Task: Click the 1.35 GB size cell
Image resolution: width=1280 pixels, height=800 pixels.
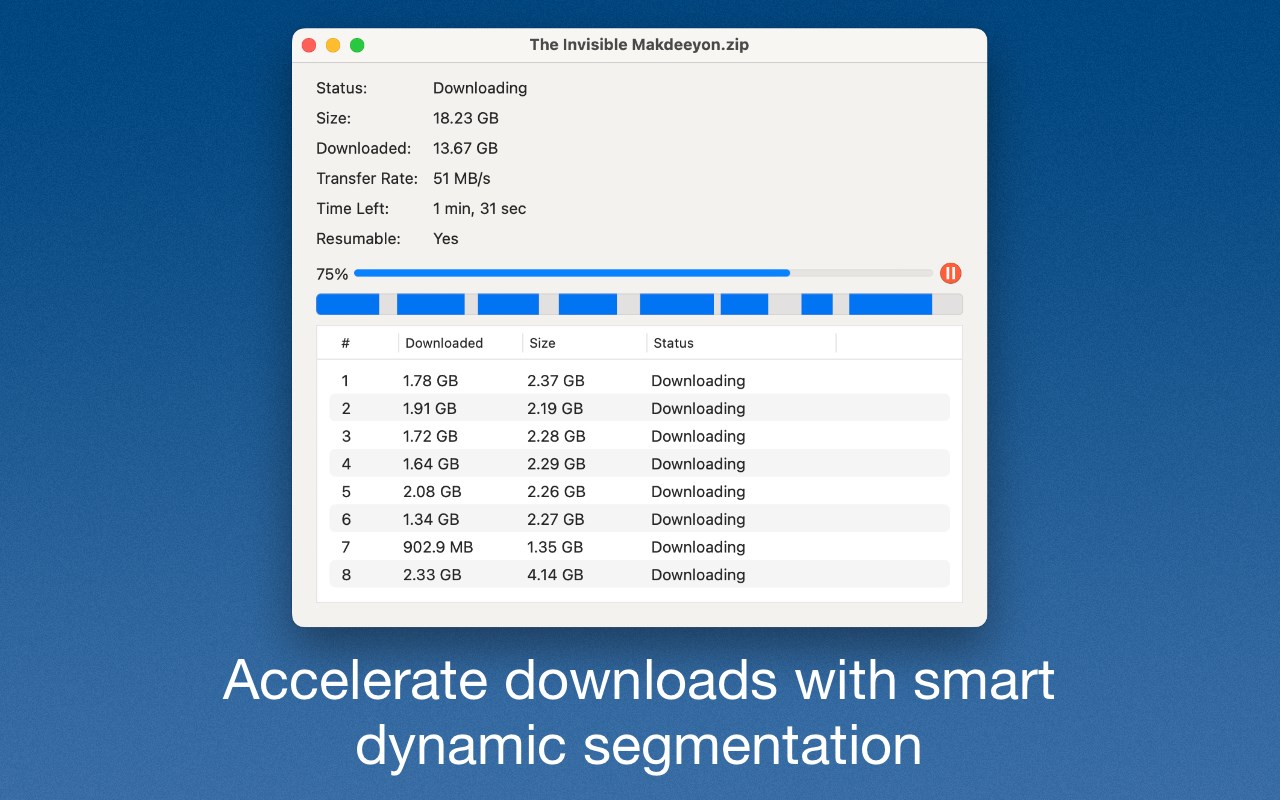Action: click(x=555, y=547)
